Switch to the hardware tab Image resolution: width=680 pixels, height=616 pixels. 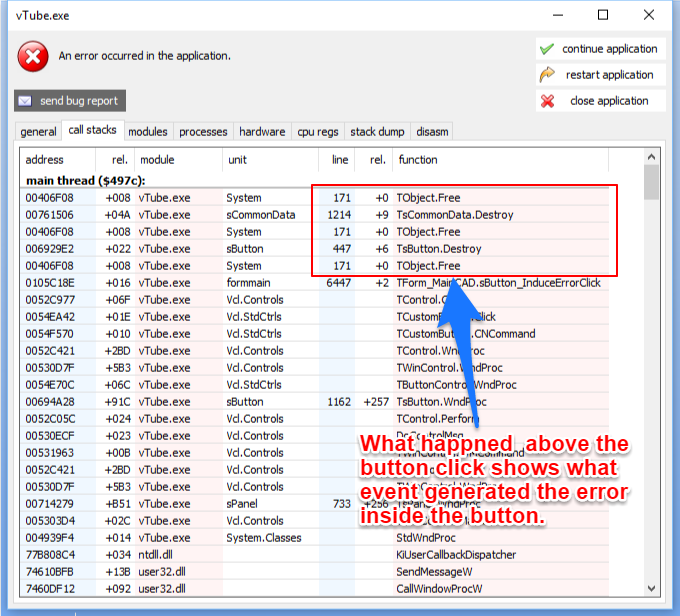(262, 132)
